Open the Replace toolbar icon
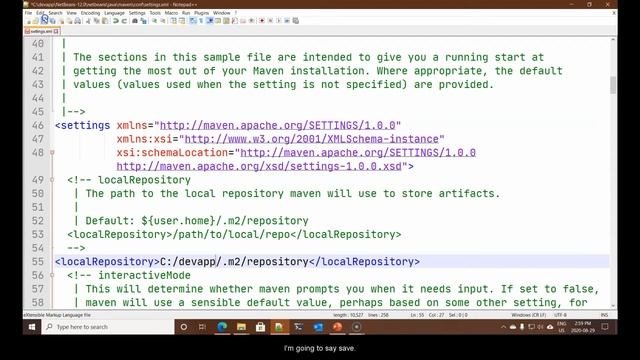The height and width of the screenshot is (360, 640). (143, 20)
